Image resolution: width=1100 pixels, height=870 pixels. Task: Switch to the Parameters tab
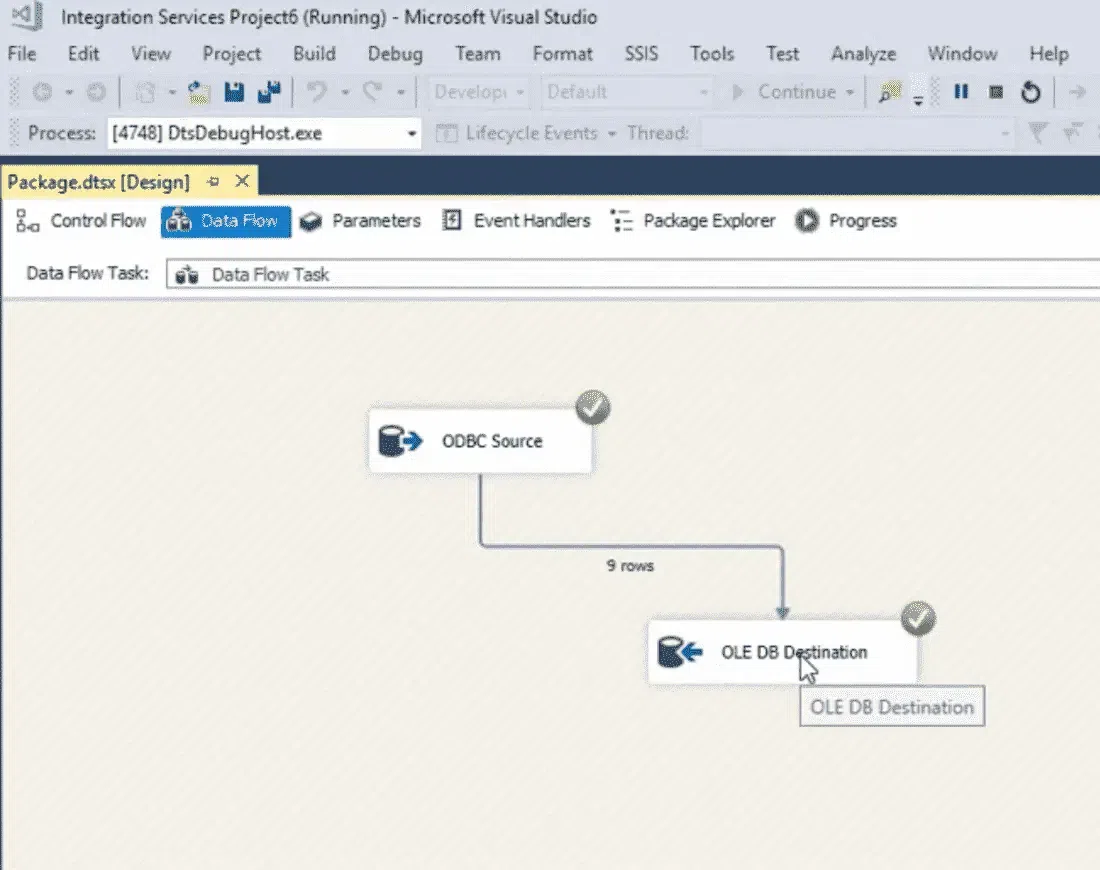360,221
